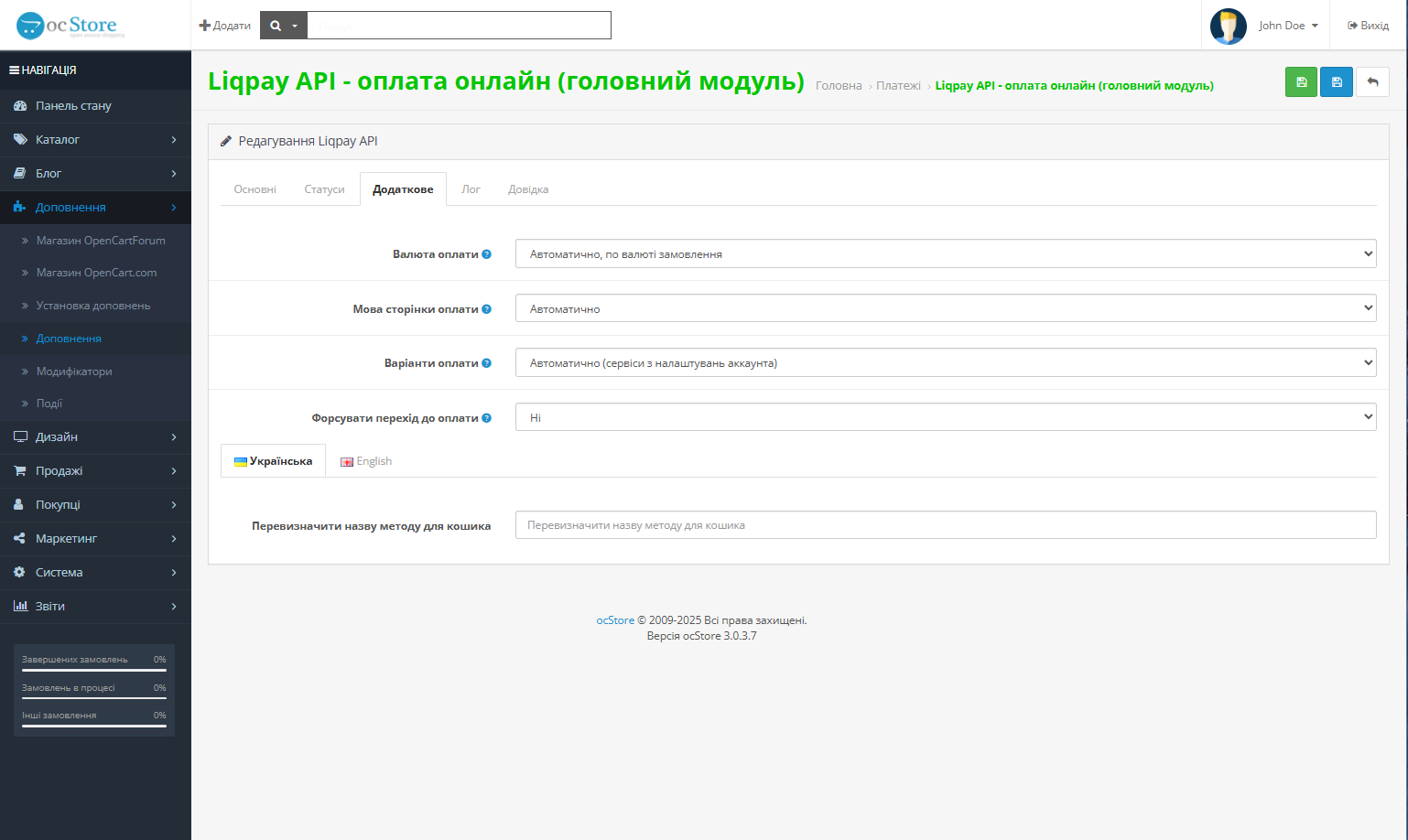Click the Liqpay API breadcrumb link

1074,86
